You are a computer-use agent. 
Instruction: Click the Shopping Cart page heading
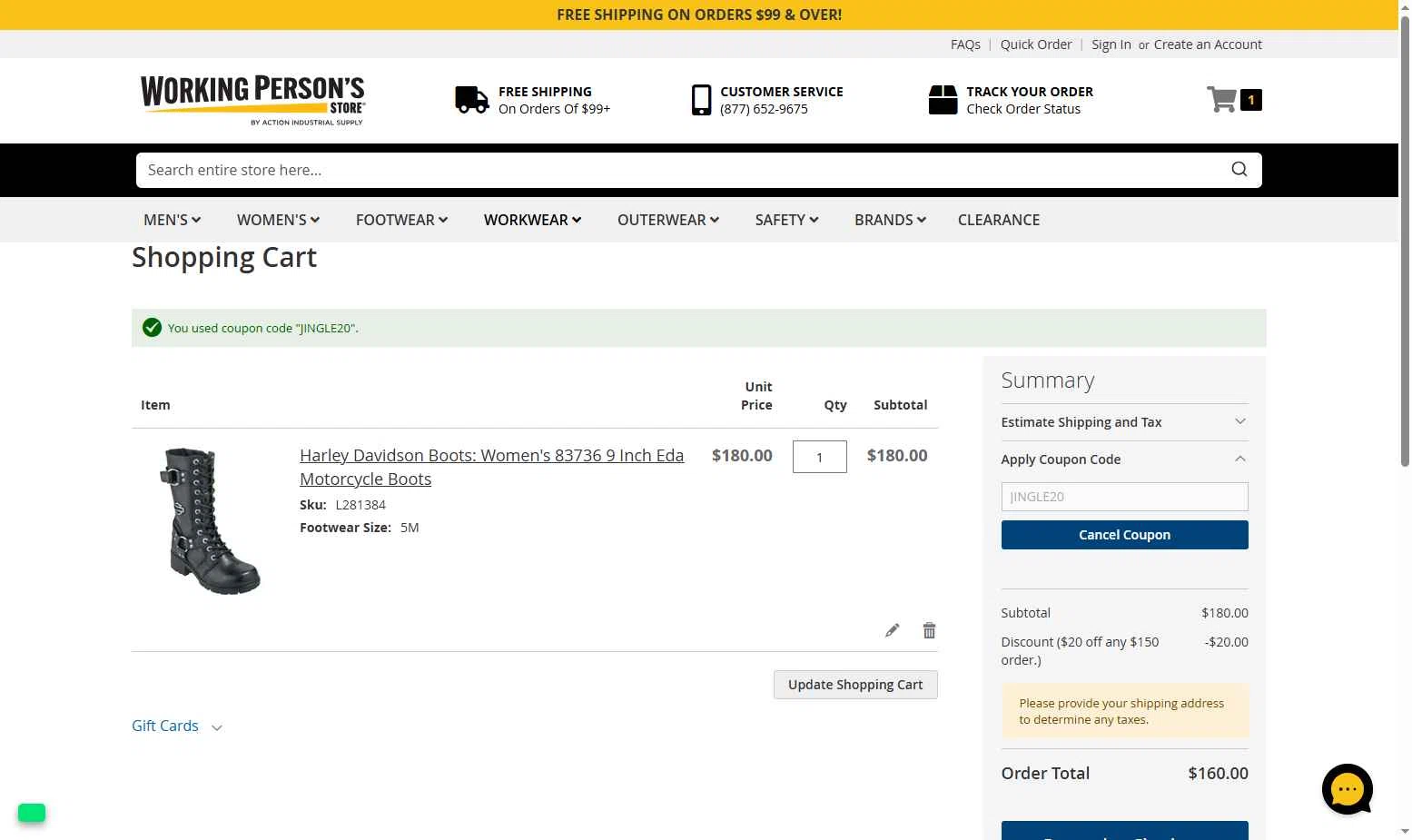click(x=224, y=257)
